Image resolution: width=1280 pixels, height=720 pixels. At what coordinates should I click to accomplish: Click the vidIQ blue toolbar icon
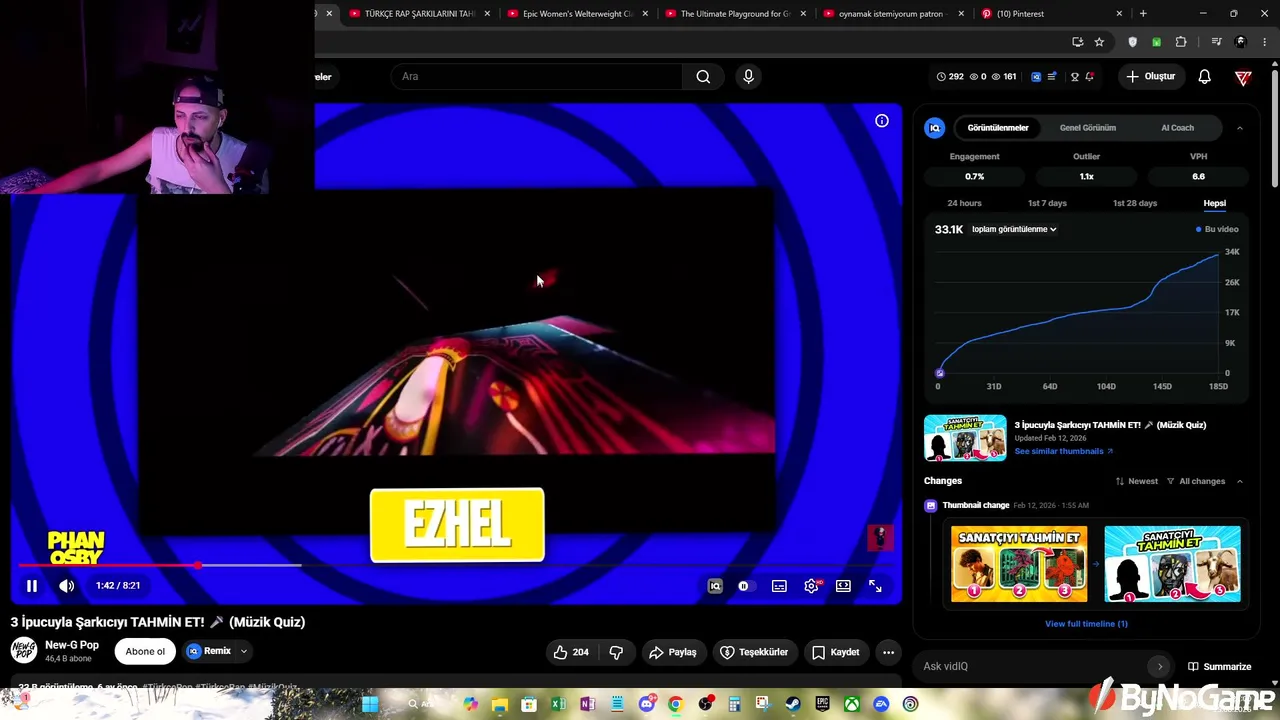1036,77
